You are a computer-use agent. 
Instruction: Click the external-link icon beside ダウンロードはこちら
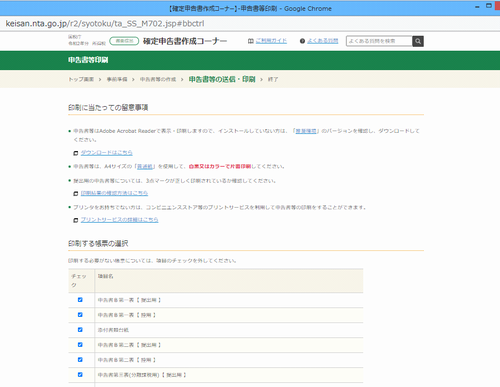click(76, 153)
